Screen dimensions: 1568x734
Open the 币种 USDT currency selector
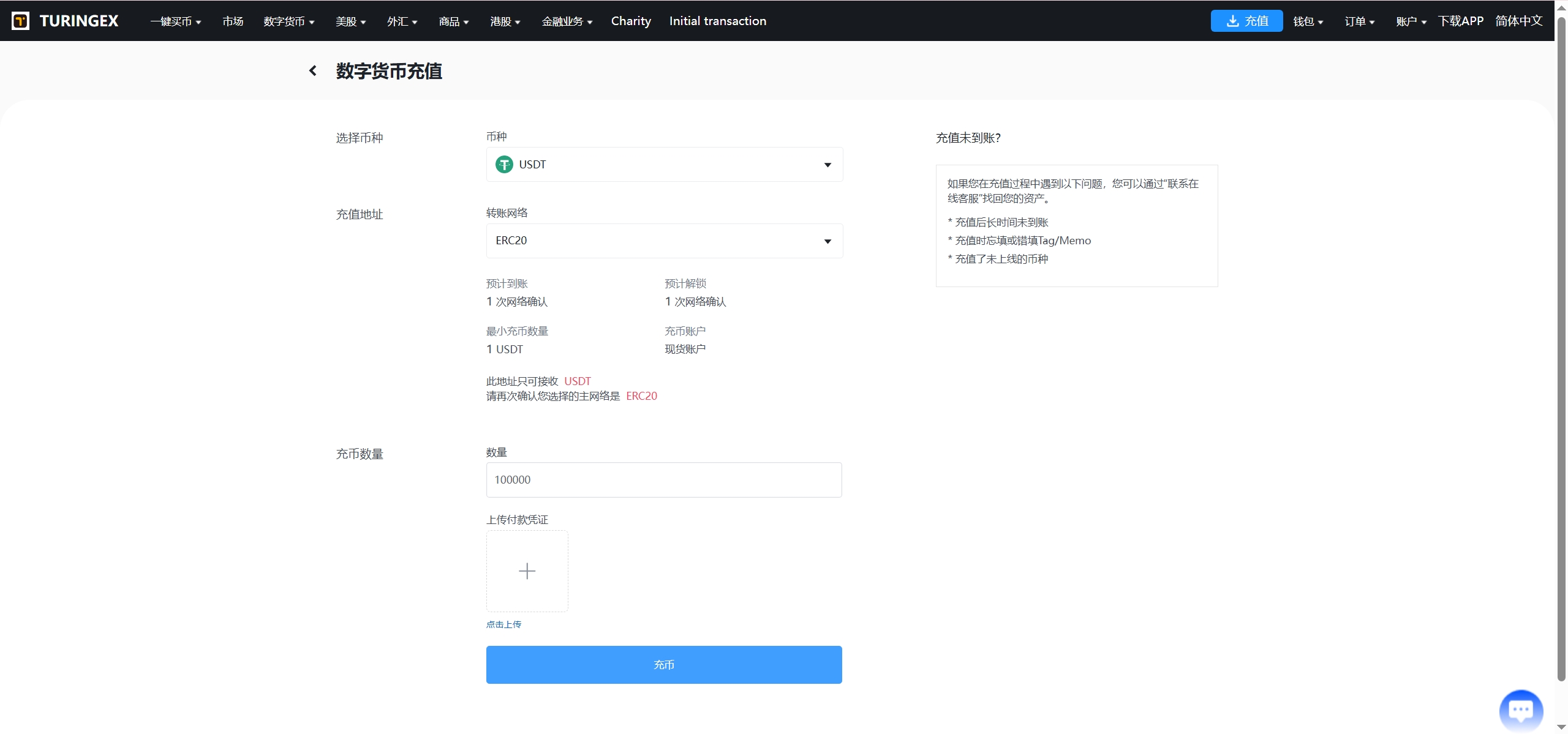[665, 164]
